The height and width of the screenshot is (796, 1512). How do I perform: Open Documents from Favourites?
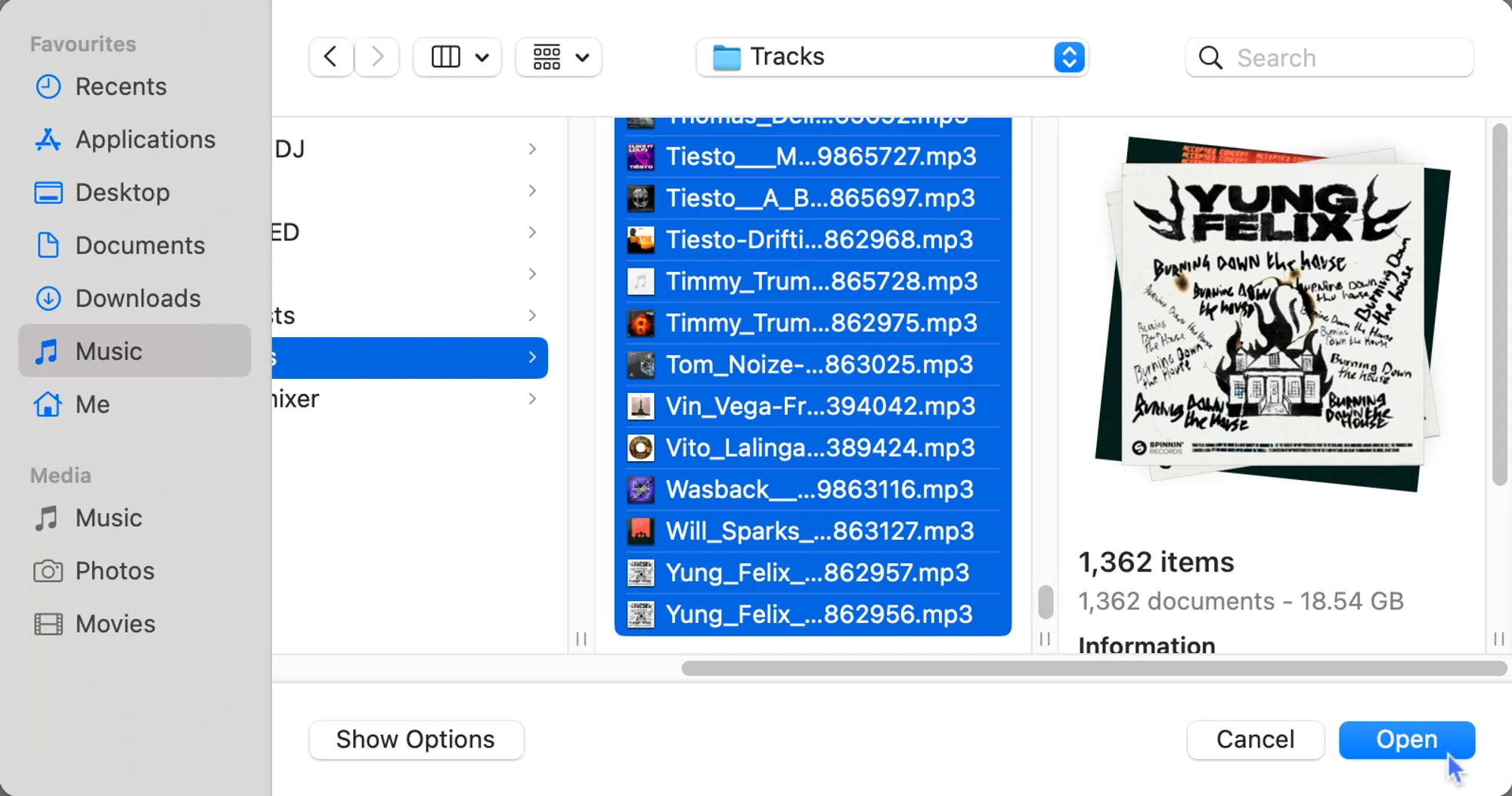click(x=140, y=246)
